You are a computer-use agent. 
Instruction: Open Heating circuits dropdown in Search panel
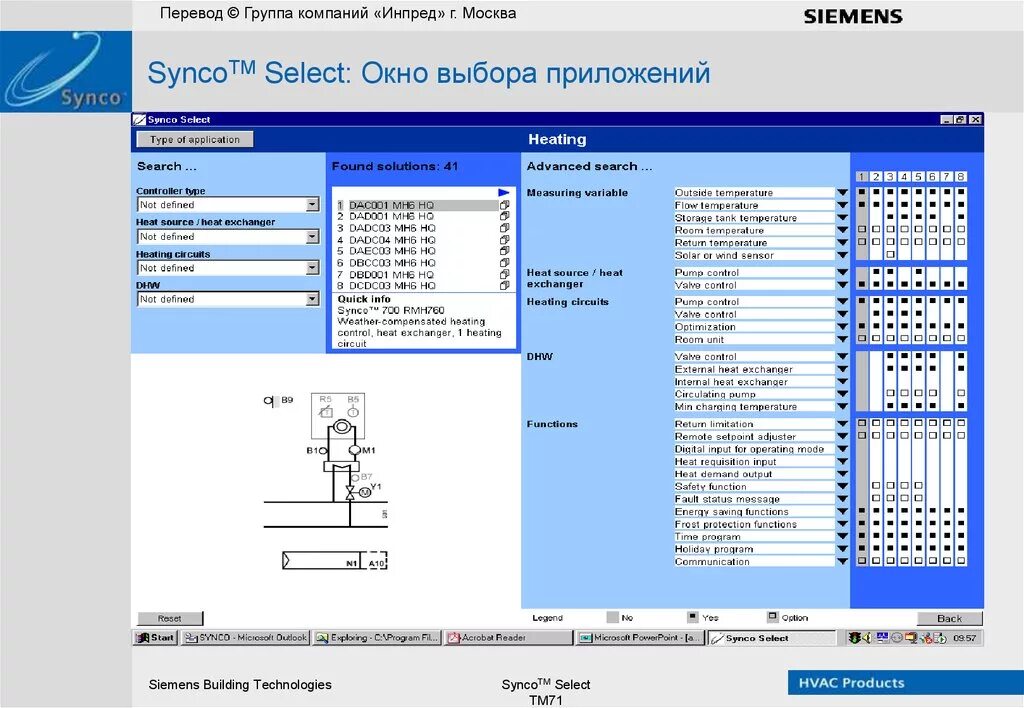tap(312, 268)
